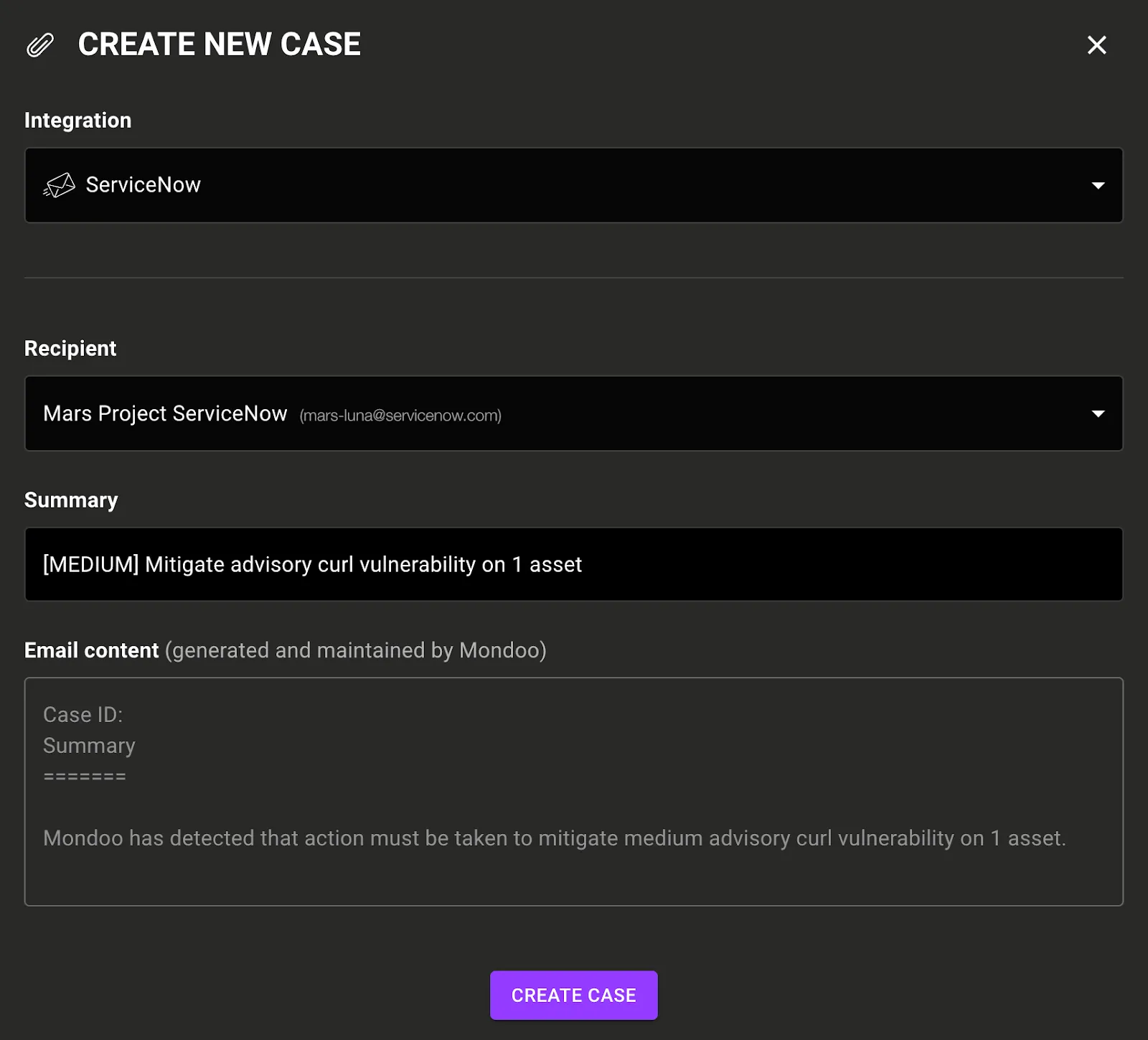The image size is (1148, 1040).
Task: Open the Integration dropdown showing ServiceNow
Action: [x=573, y=185]
